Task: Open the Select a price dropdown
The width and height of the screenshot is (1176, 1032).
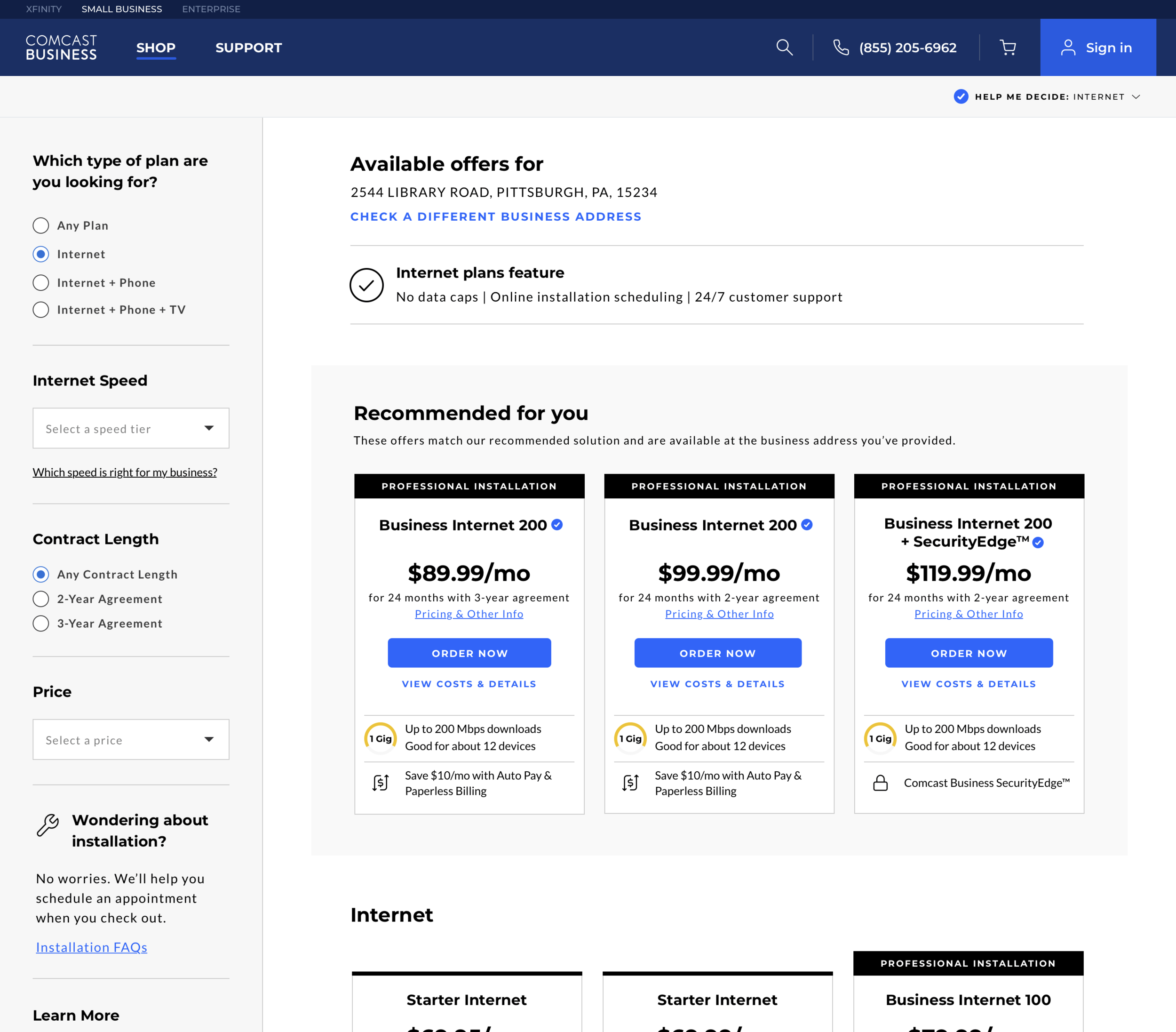Action: 131,740
